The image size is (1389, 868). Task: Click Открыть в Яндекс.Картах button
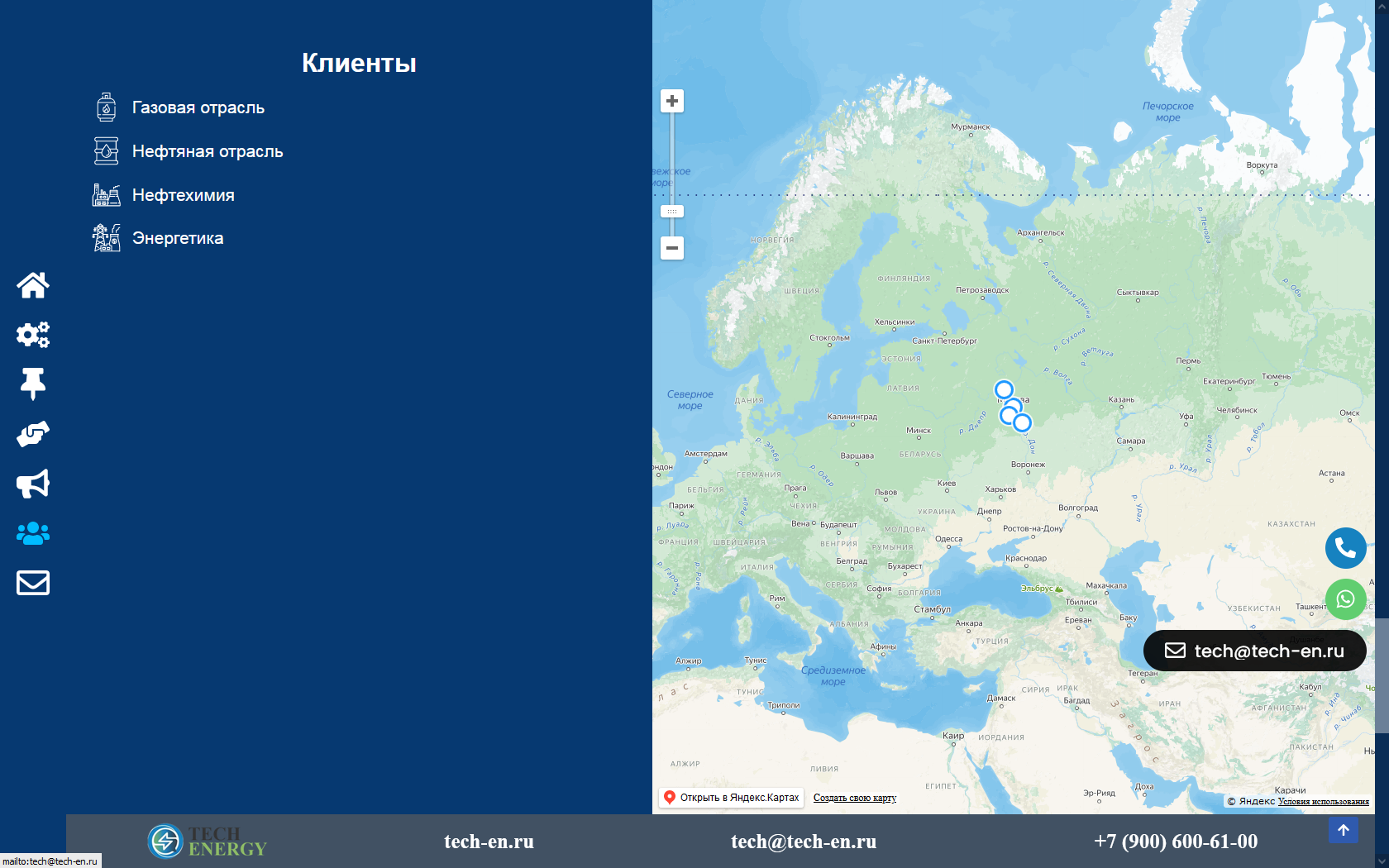pyautogui.click(x=731, y=798)
